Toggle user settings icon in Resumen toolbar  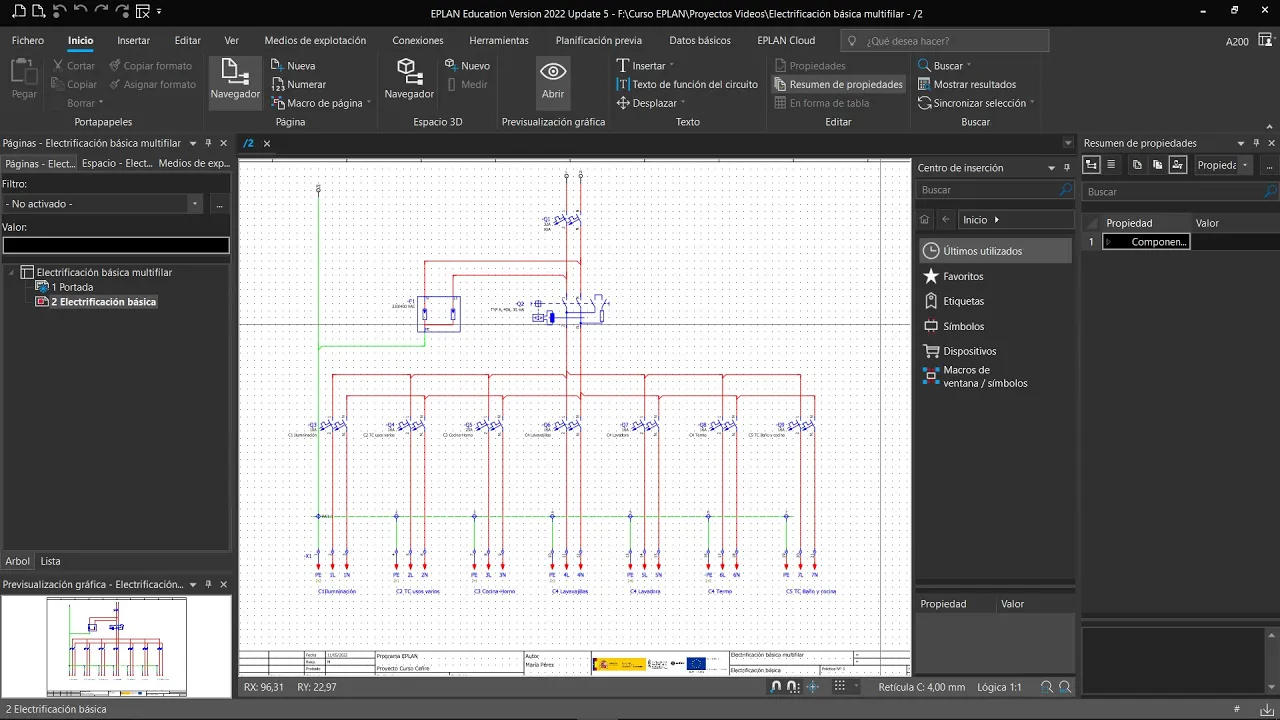point(1178,165)
